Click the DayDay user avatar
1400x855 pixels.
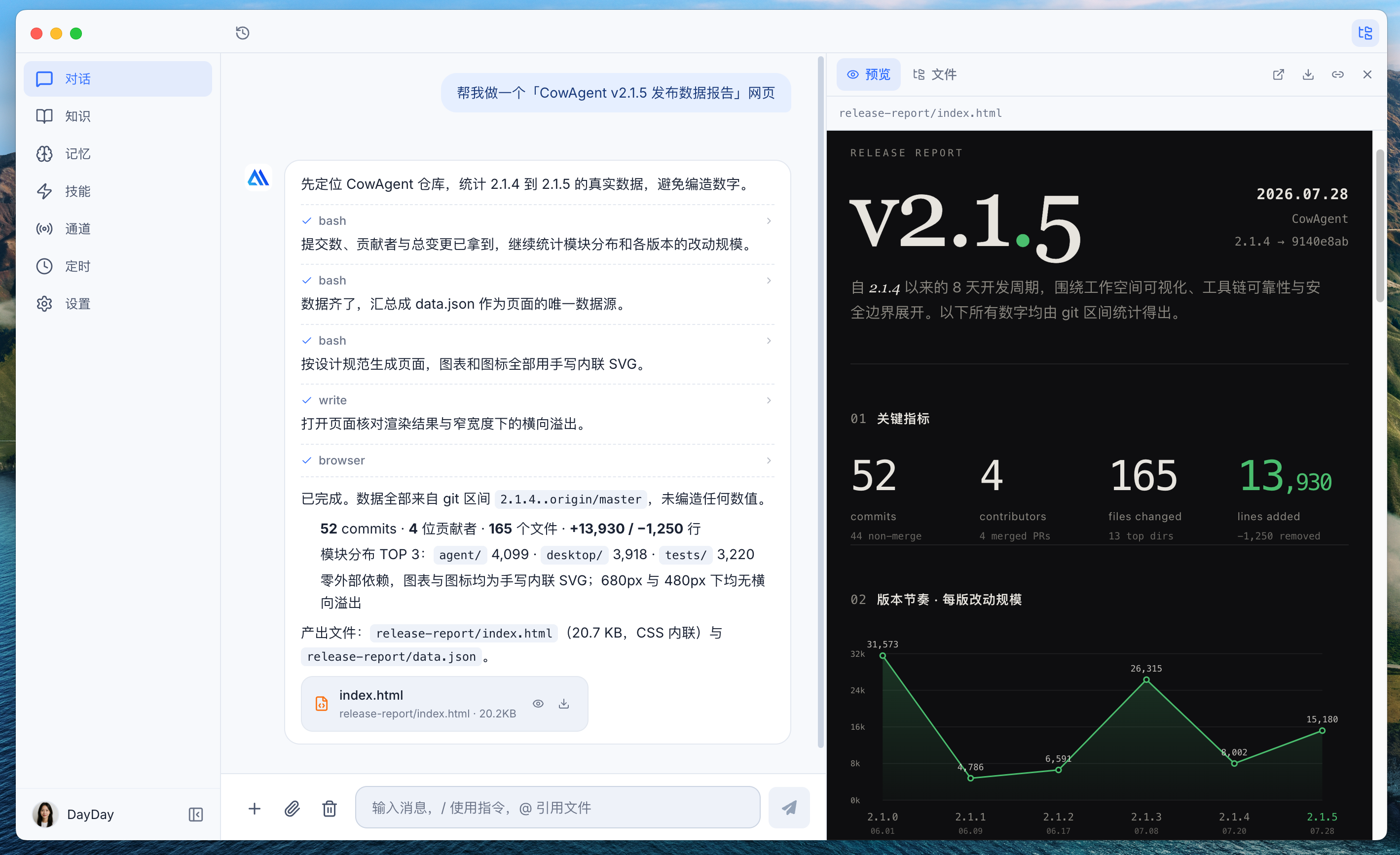pyautogui.click(x=45, y=814)
